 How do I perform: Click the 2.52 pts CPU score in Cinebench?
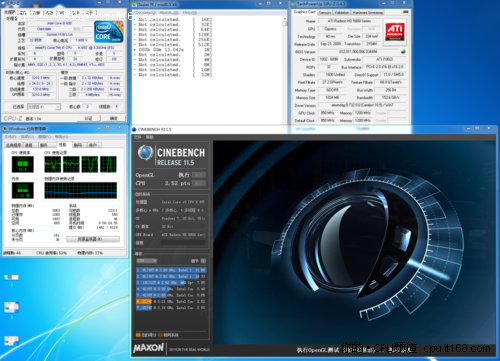[x=177, y=183]
